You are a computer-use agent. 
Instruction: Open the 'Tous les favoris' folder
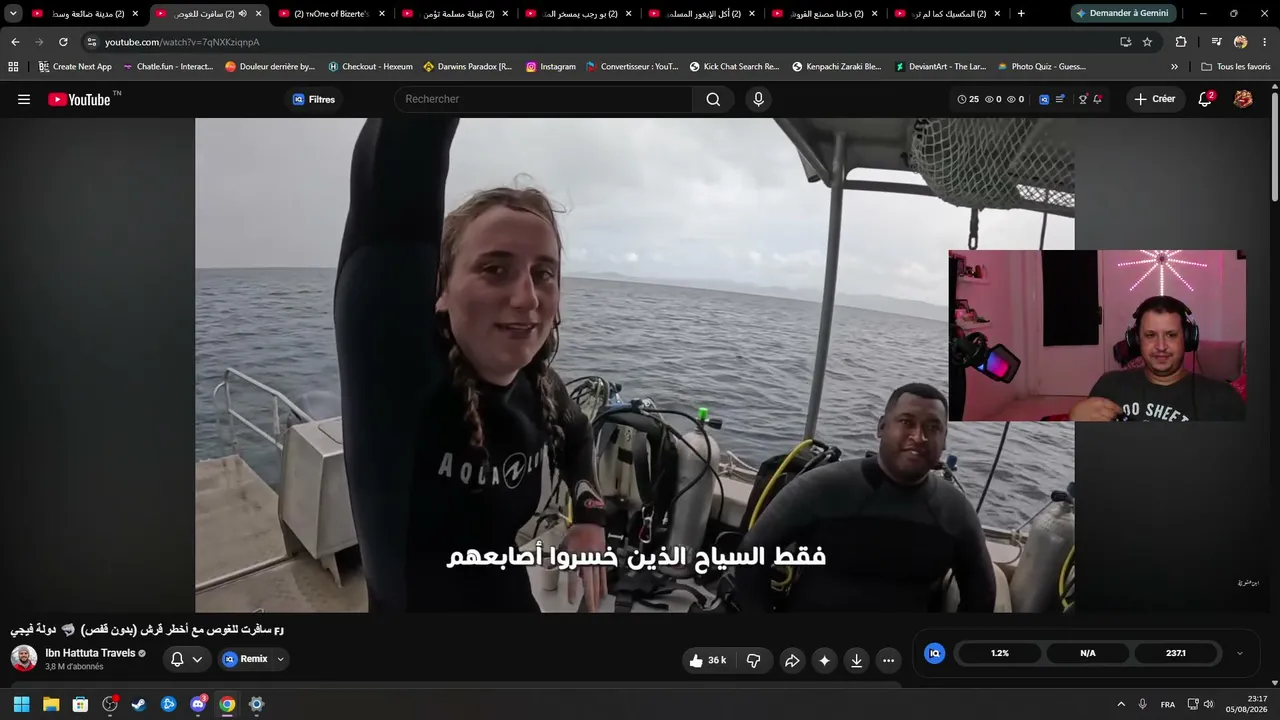coord(1235,67)
